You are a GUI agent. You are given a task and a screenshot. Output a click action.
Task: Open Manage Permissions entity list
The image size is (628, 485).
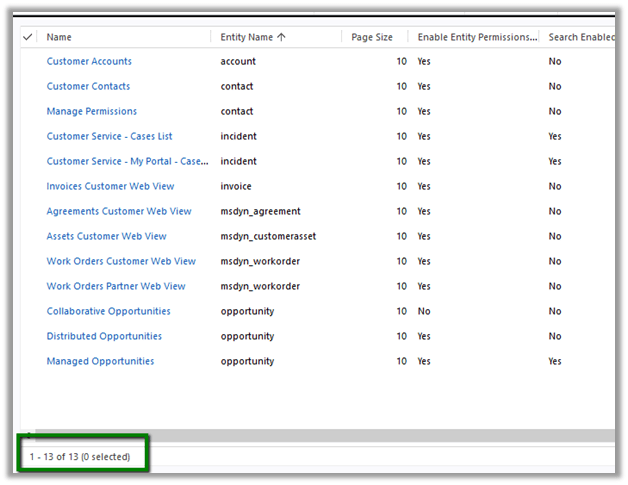(92, 111)
